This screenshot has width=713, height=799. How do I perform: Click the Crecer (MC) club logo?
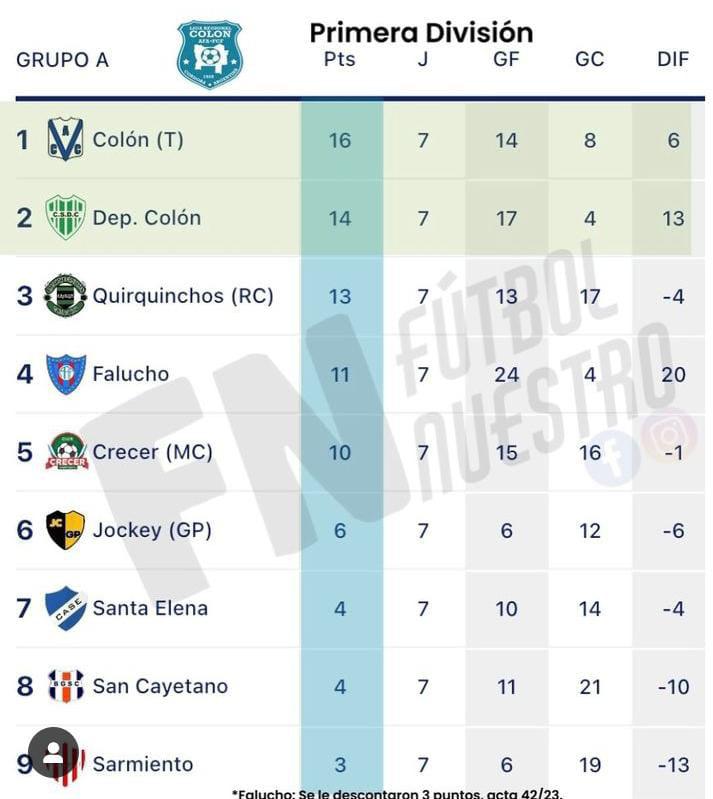tap(66, 452)
